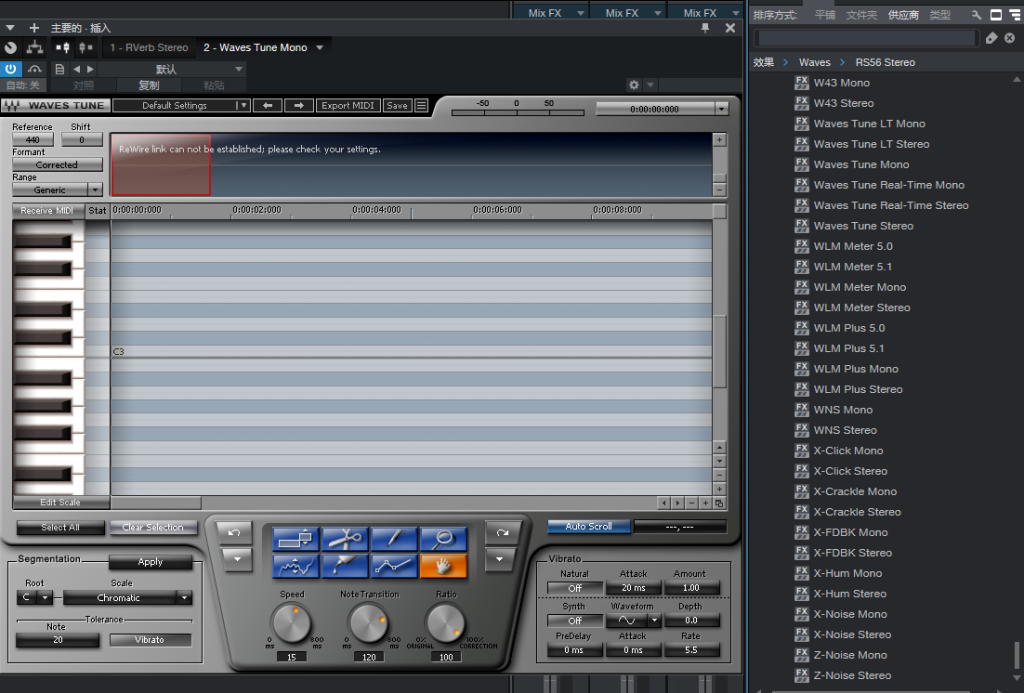Viewport: 1024px width, 693px height.
Task: Select the Glue tool
Action: [x=345, y=566]
